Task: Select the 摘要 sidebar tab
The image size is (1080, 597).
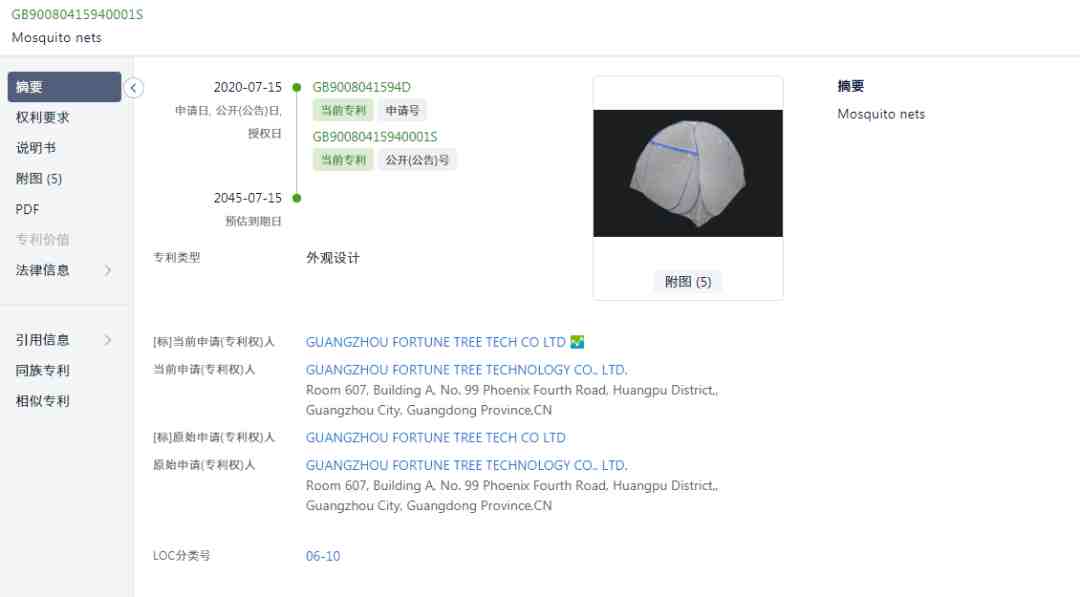Action: (x=64, y=87)
